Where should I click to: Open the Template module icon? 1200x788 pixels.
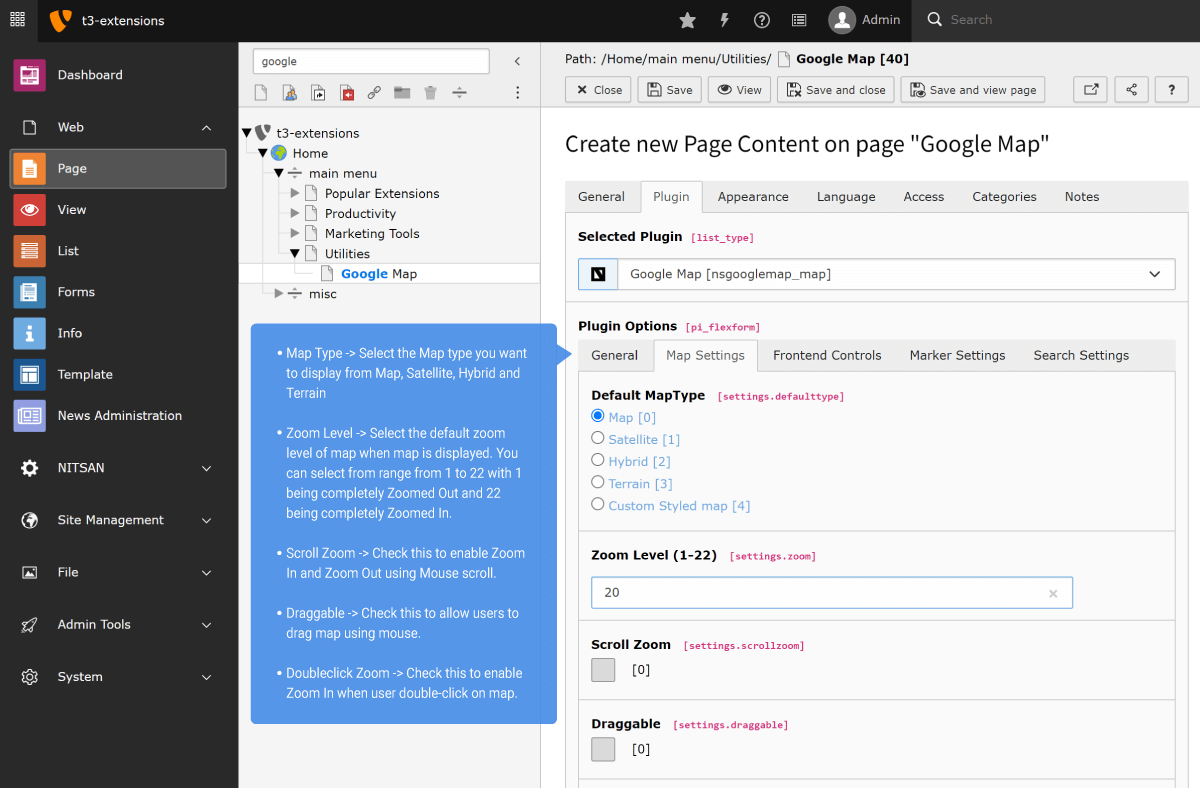pos(29,374)
